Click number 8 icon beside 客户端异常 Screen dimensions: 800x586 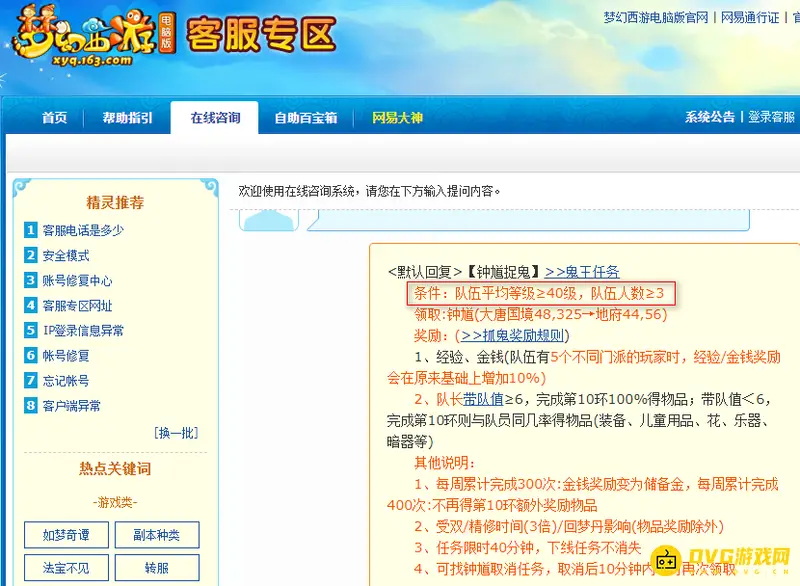pyautogui.click(x=31, y=405)
